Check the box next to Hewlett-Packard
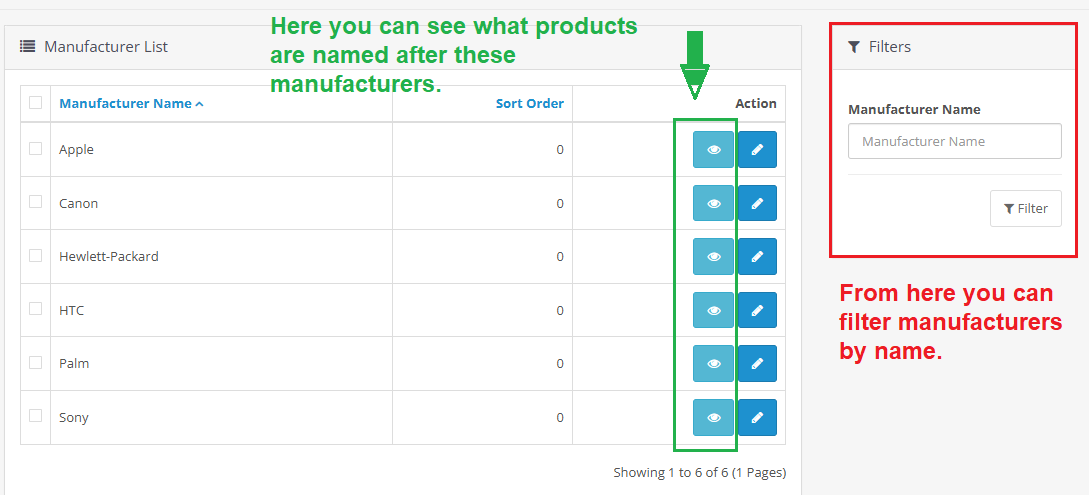 36,255
